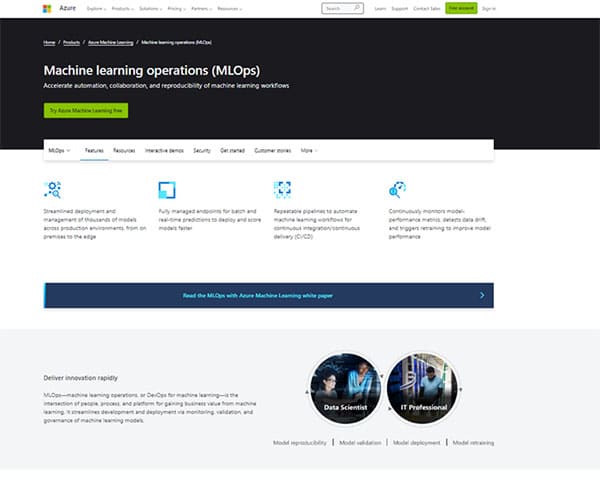Click the repeatable pipelines icon
Image resolution: width=600 pixels, height=483 pixels.
(x=282, y=190)
